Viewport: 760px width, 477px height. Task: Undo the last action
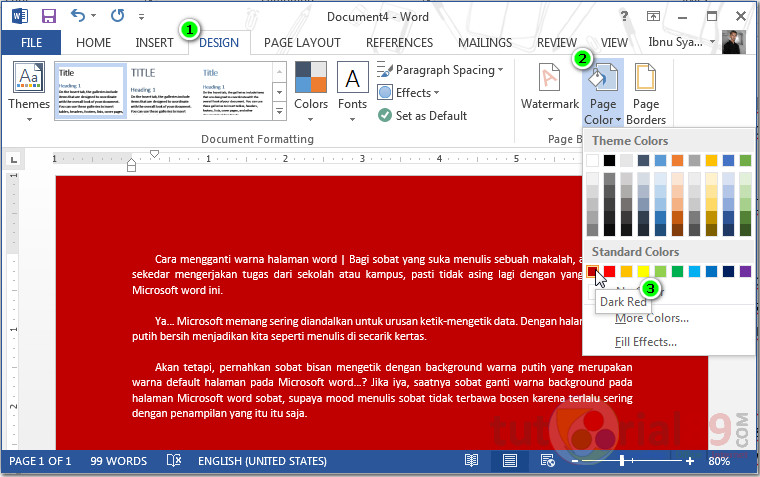[78, 16]
